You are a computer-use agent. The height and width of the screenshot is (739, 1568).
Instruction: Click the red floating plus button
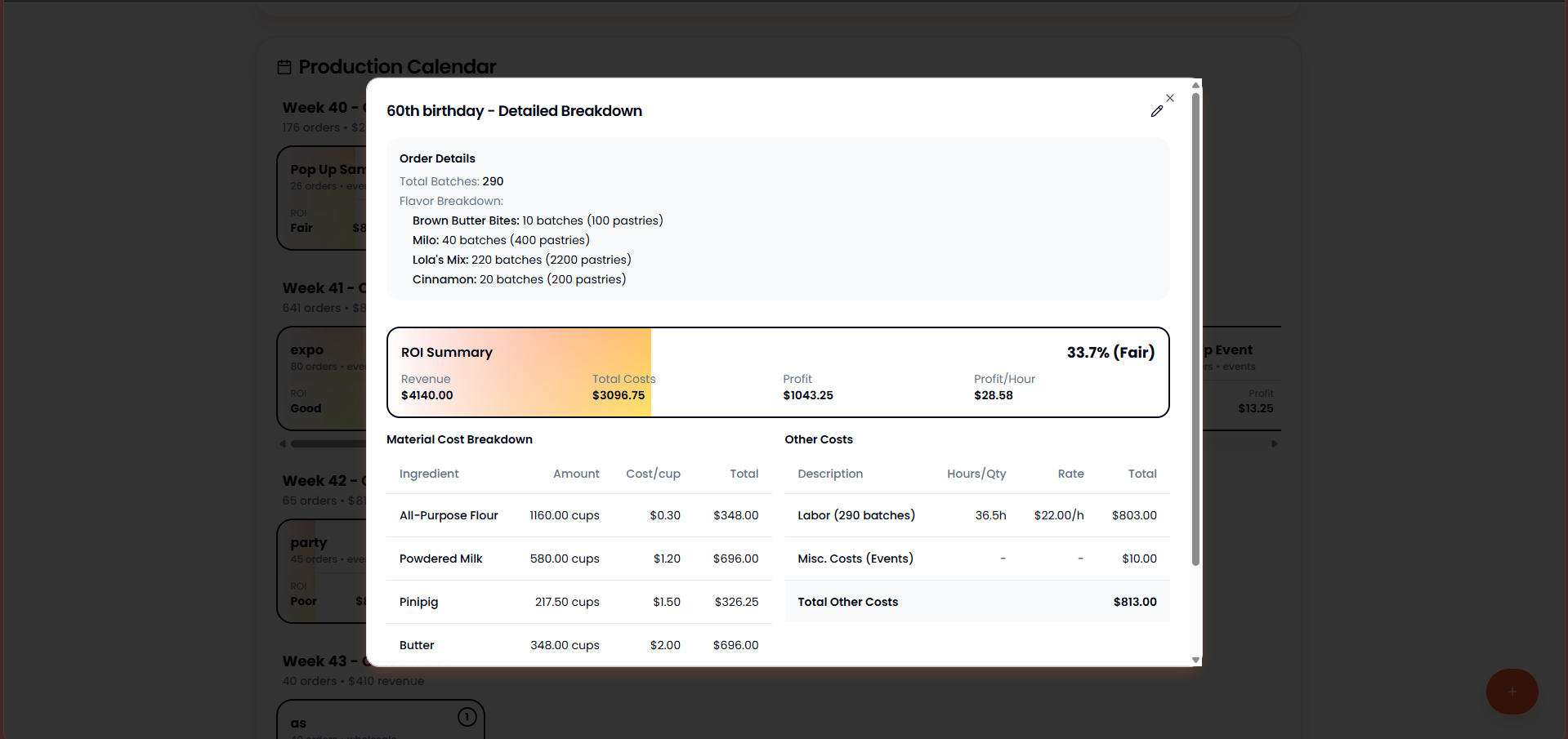(1512, 692)
